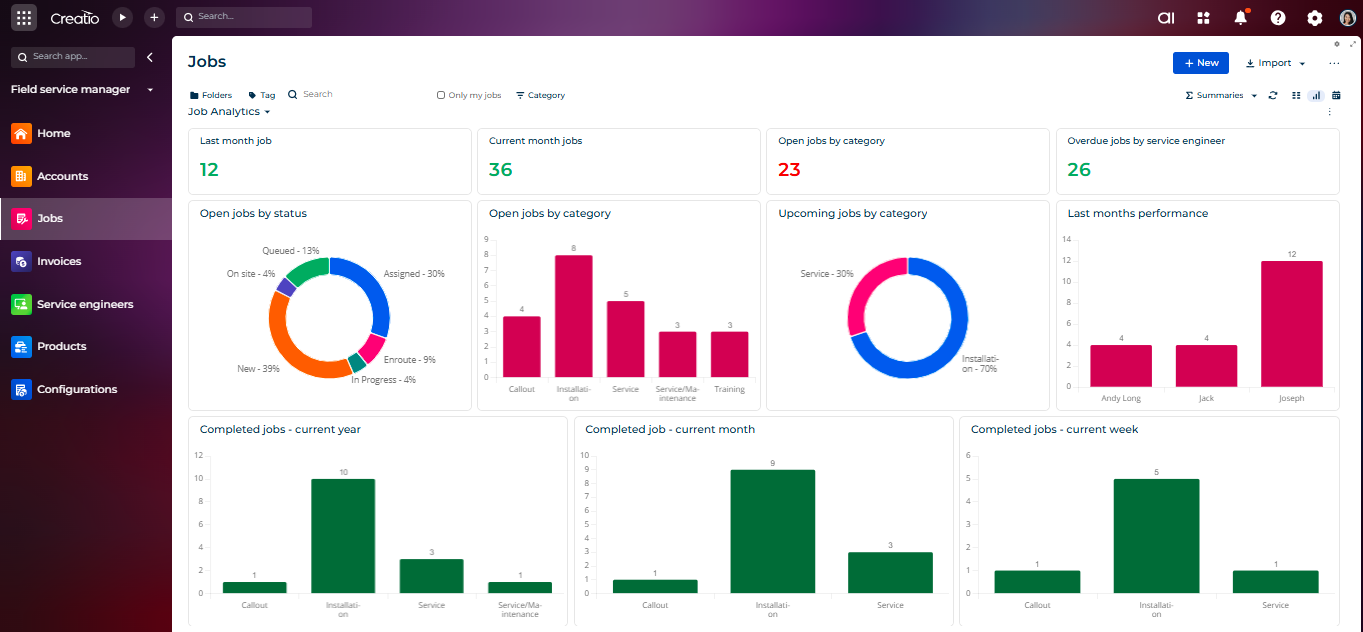Click the New job button

tap(1200, 63)
